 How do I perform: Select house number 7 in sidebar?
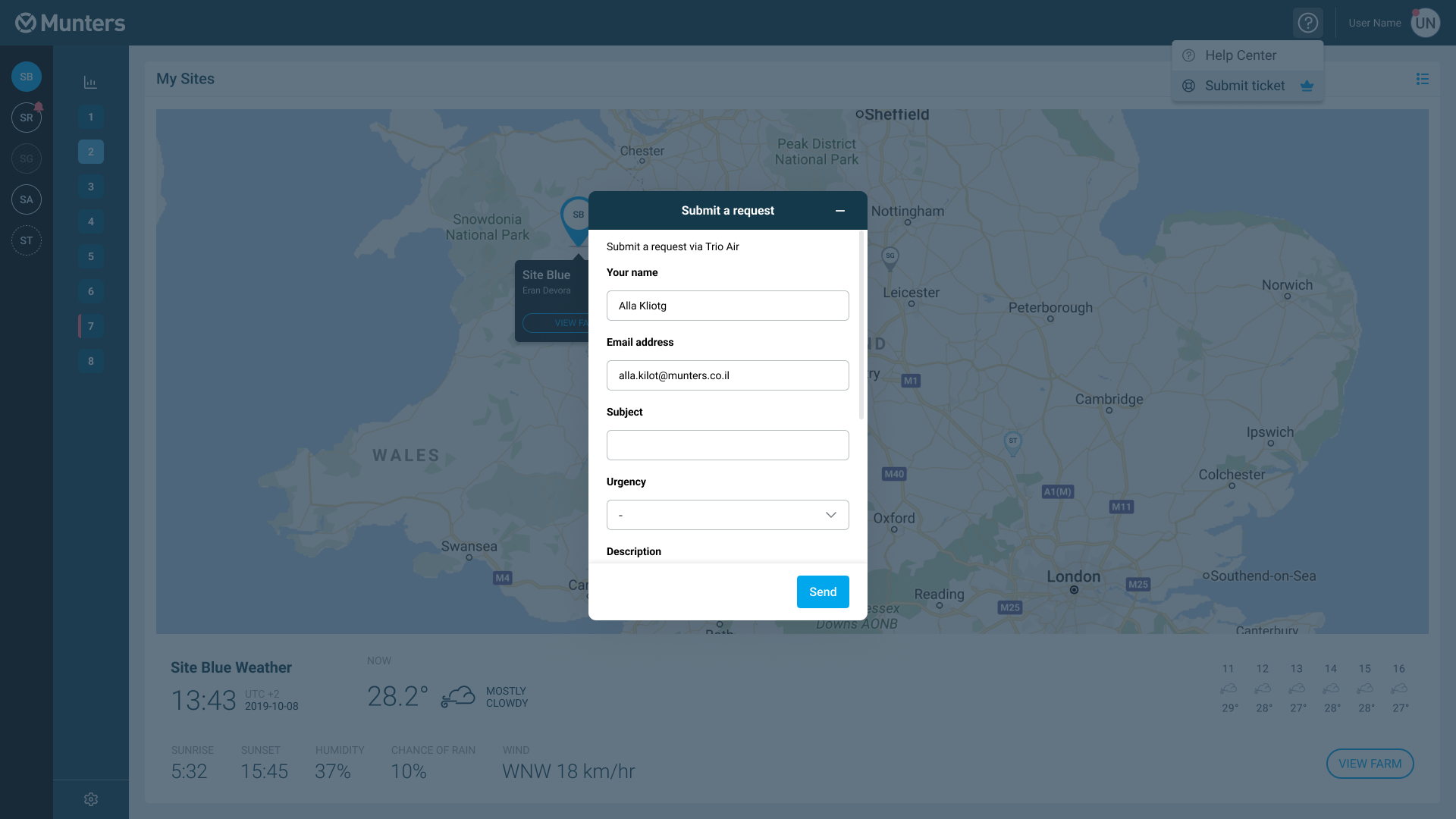tap(91, 326)
